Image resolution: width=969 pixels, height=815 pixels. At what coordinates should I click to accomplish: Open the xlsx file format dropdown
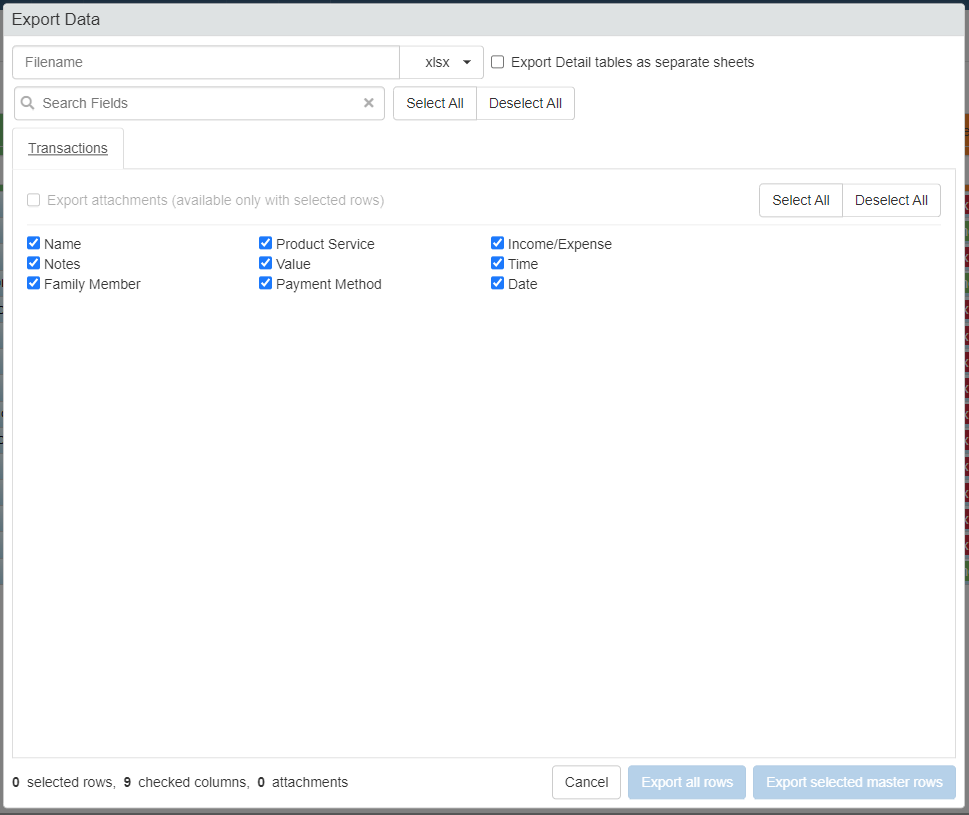[x=442, y=62]
